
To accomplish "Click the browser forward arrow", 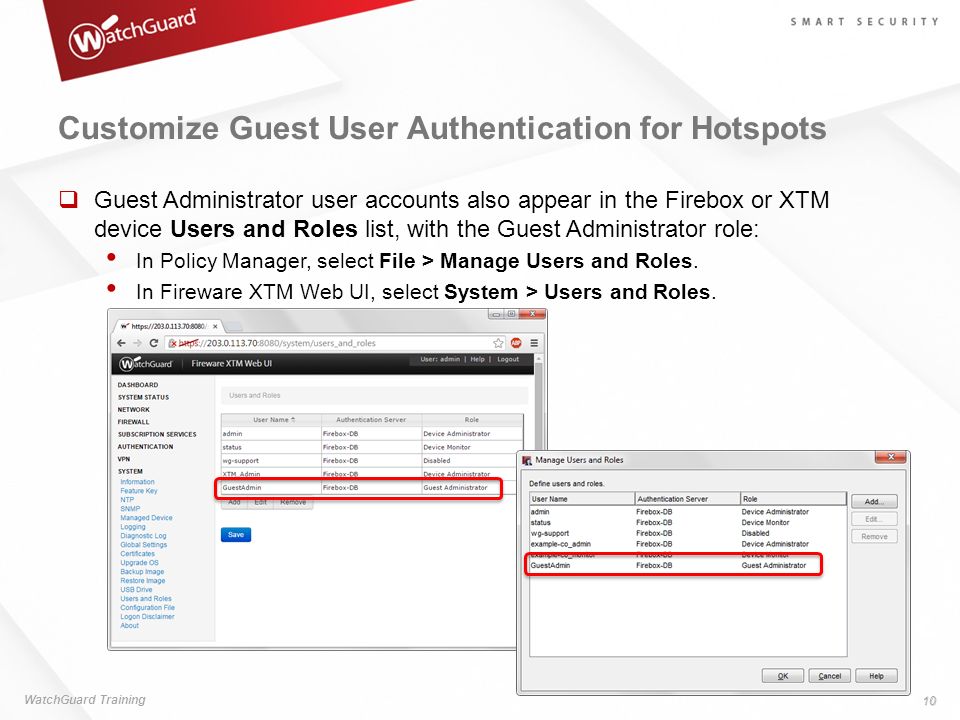I will [x=137, y=343].
